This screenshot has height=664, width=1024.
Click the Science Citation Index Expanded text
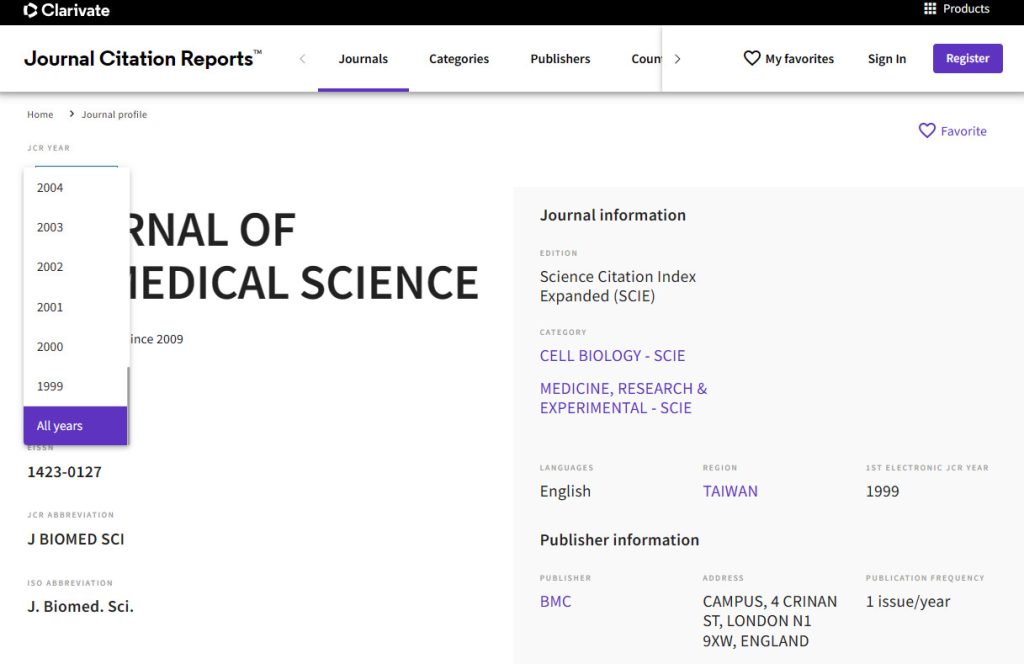617,286
